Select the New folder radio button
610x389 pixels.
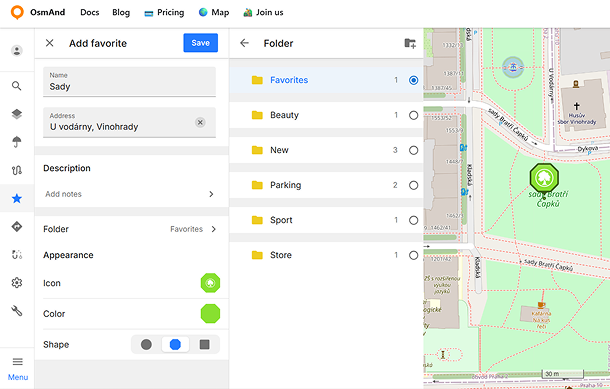tap(414, 150)
